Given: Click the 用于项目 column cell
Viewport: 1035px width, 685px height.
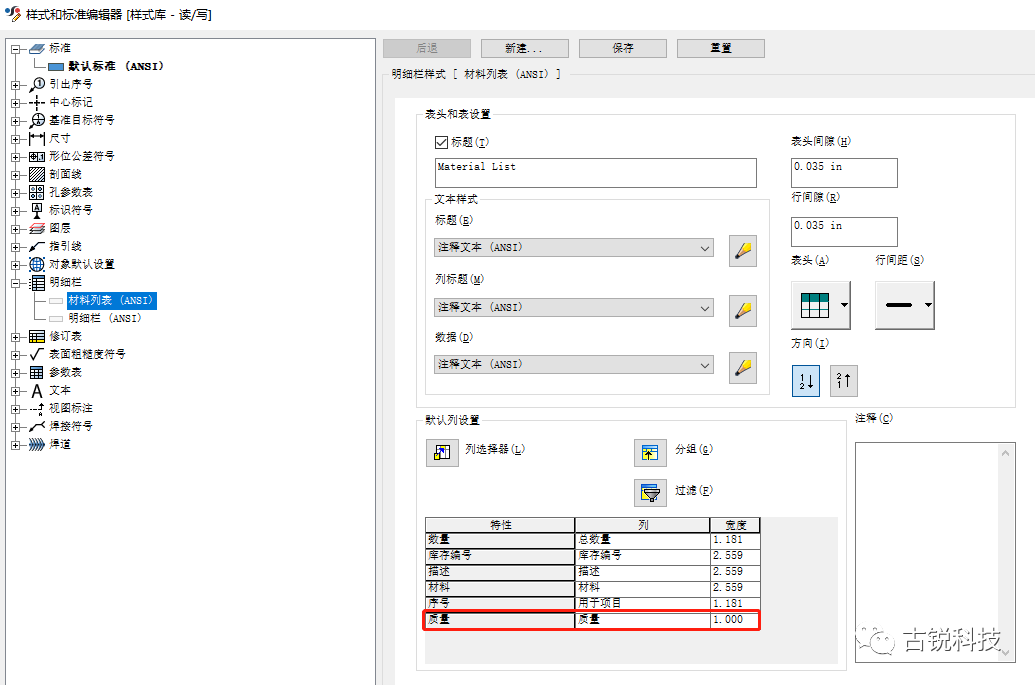Looking at the screenshot, I should (642, 603).
